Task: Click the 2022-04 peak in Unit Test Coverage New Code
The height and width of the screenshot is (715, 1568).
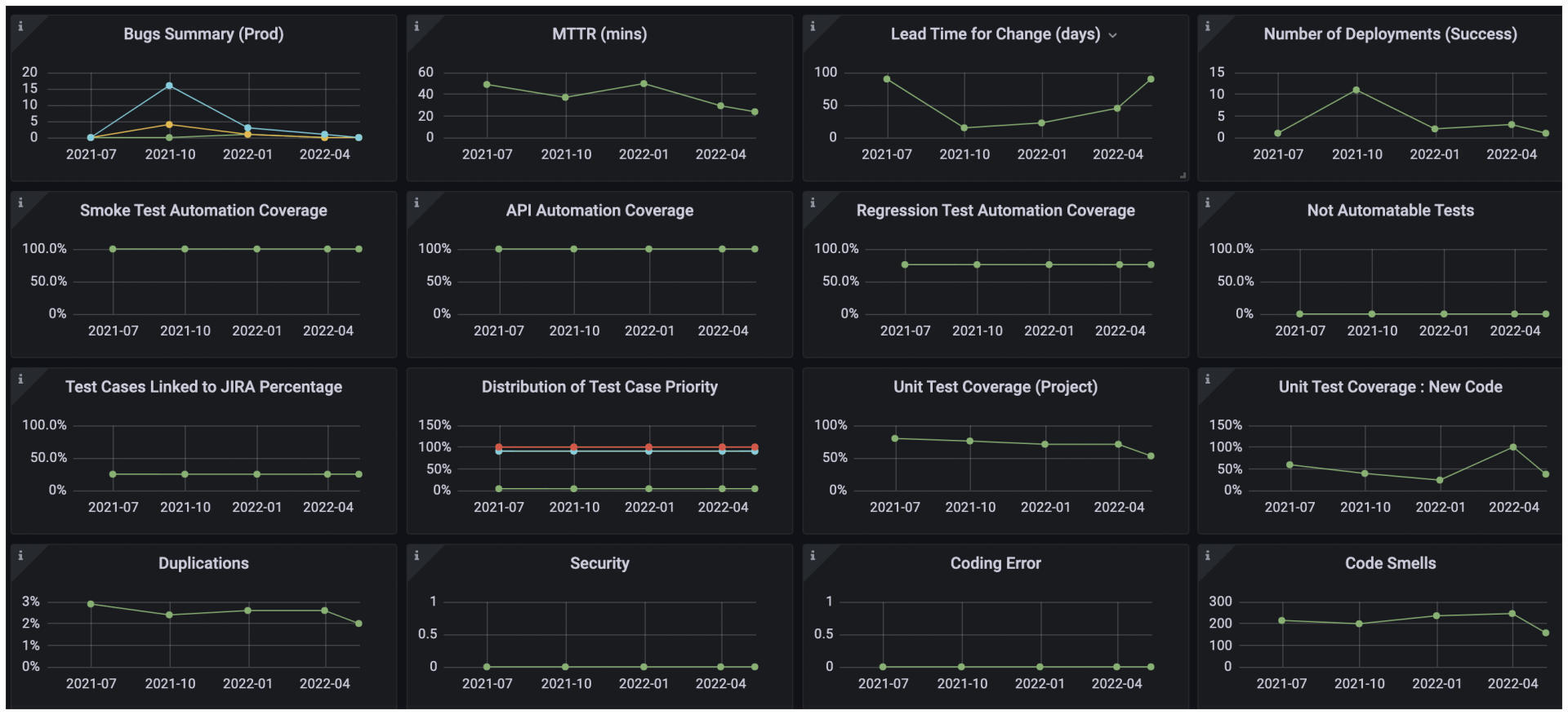Action: (1513, 447)
